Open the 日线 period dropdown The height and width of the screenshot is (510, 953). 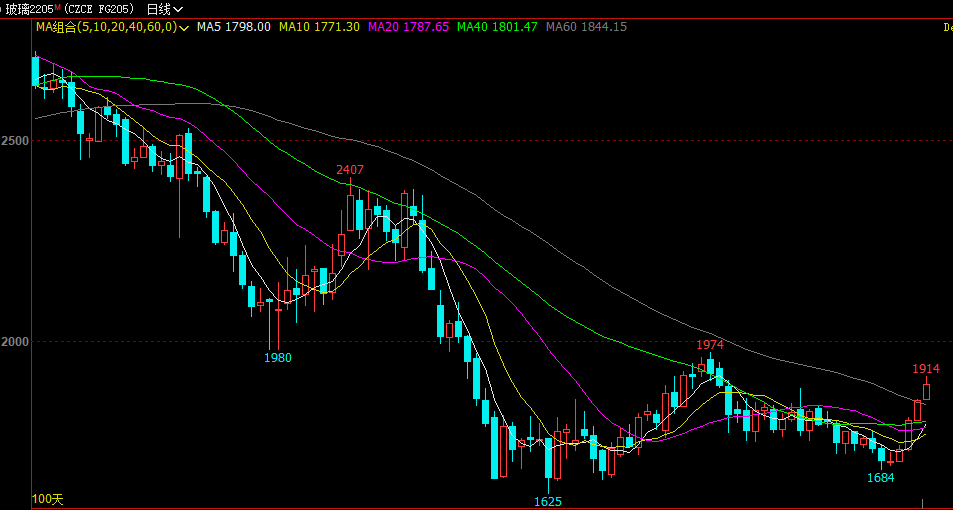tap(164, 8)
